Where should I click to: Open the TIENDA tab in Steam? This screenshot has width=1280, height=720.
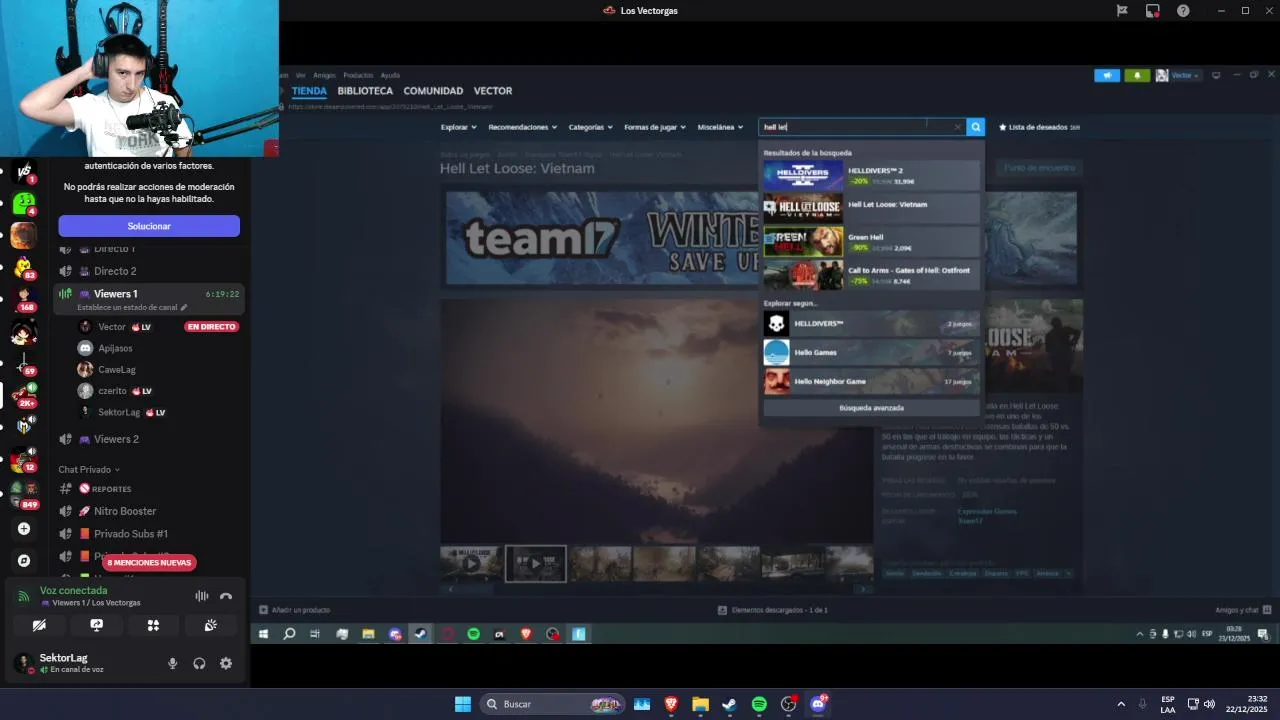(309, 91)
